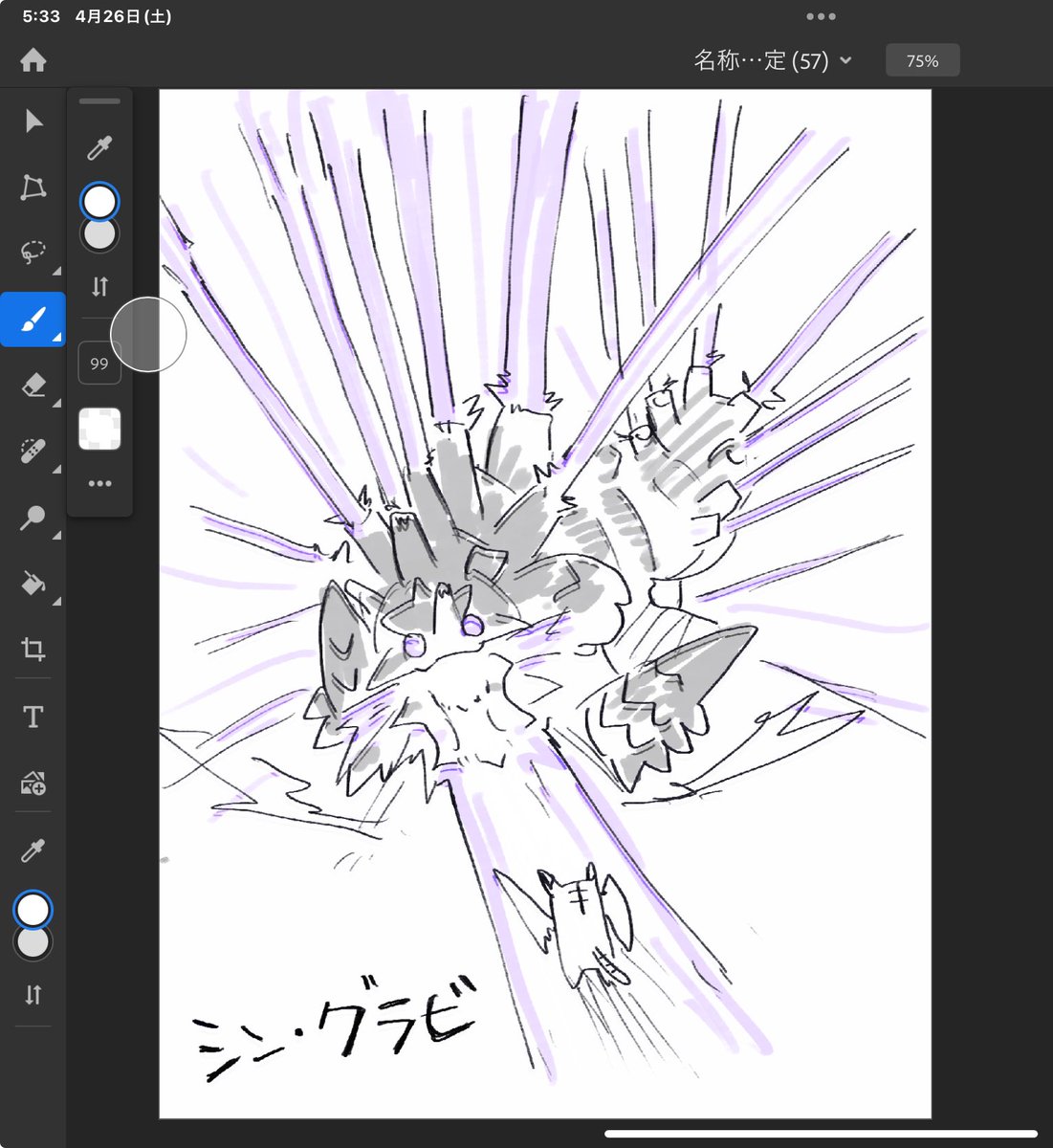Expand the Brush tool sub-options triangle
Image resolution: width=1053 pixels, height=1148 pixels.
tap(57, 338)
